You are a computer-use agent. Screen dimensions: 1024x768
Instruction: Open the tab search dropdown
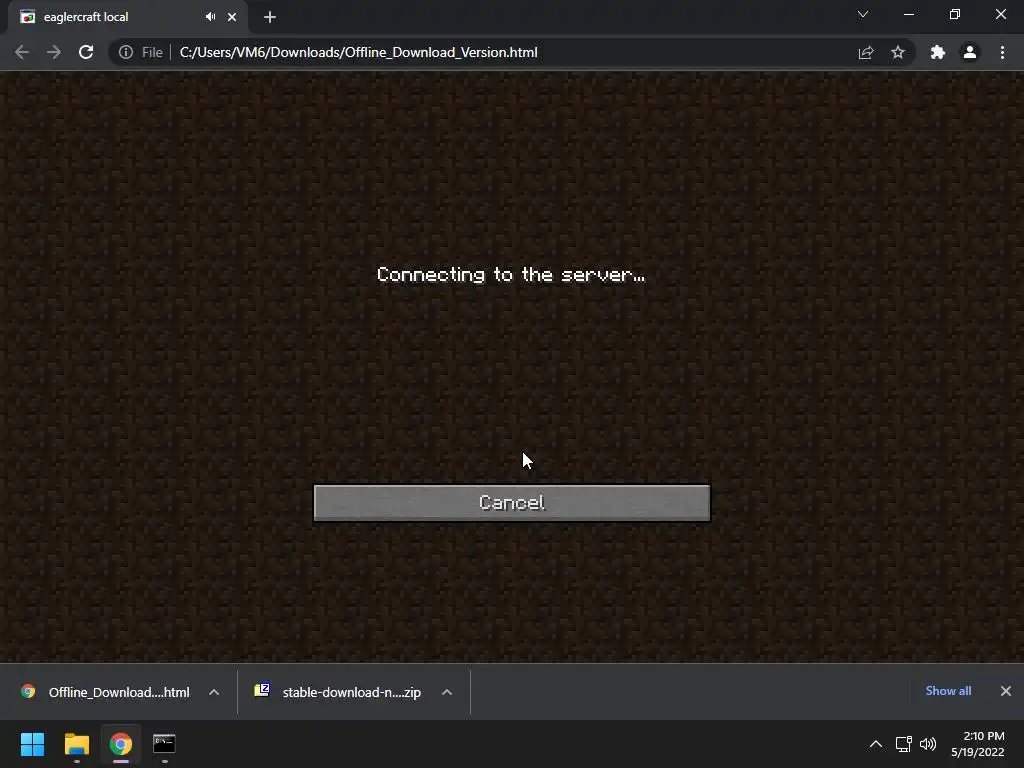(863, 14)
